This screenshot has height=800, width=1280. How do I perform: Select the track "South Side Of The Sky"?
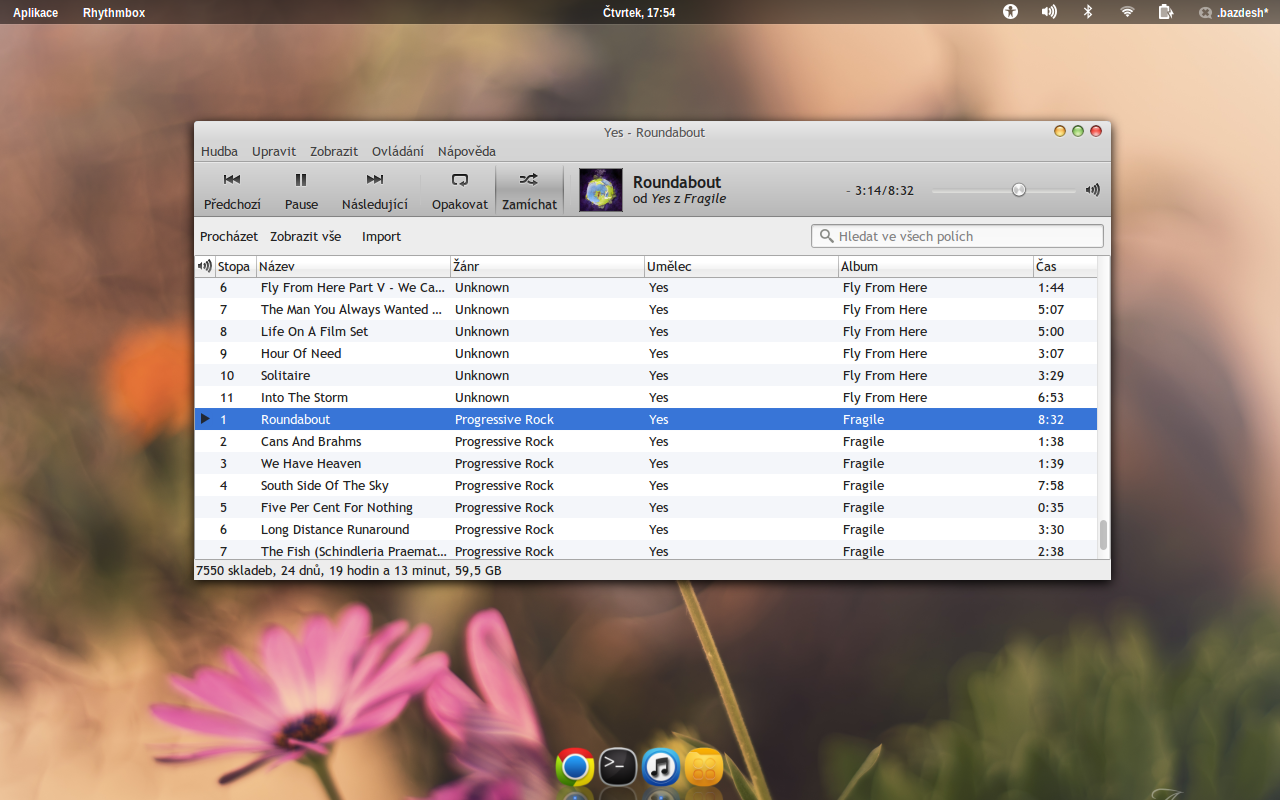pos(646,486)
